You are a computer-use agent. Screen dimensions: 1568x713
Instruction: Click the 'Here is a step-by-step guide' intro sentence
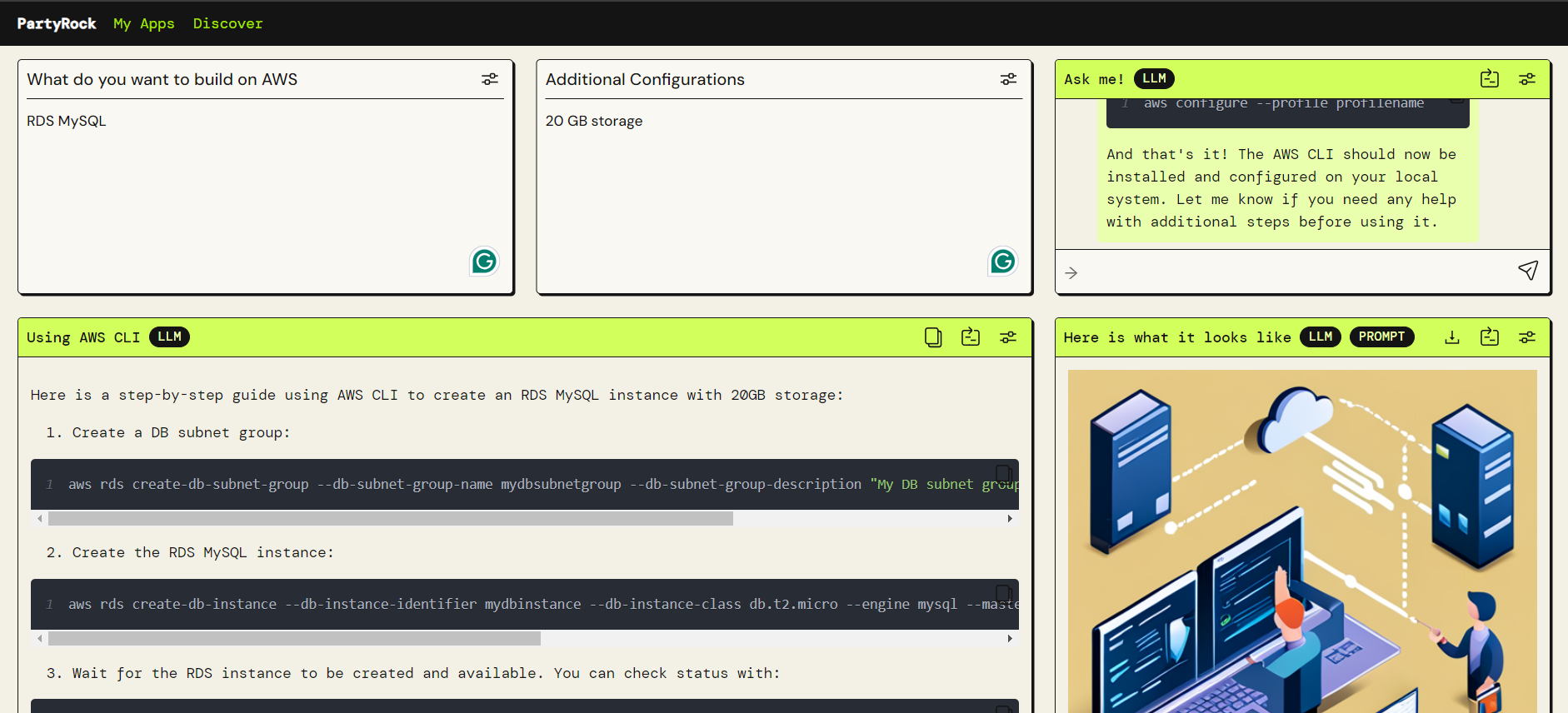coord(437,395)
